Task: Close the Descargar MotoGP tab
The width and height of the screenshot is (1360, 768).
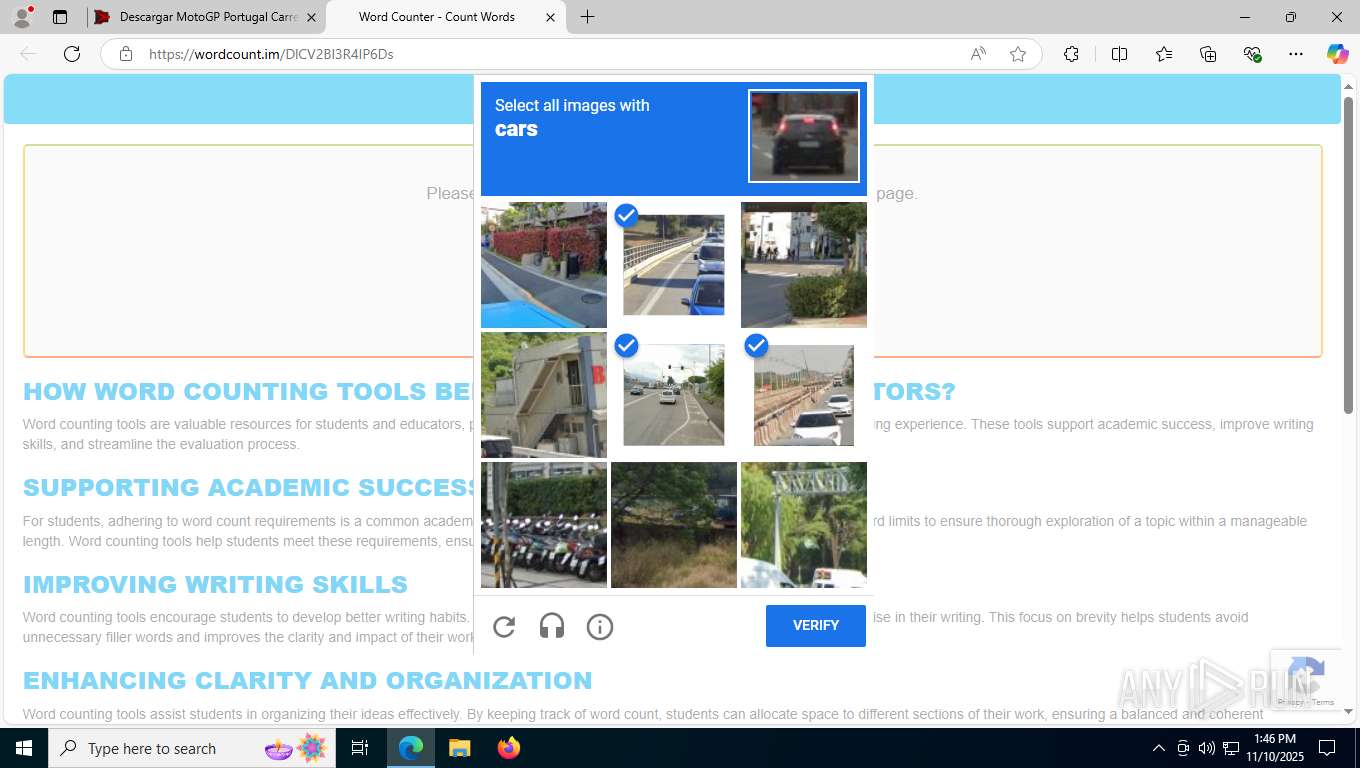Action: click(311, 17)
